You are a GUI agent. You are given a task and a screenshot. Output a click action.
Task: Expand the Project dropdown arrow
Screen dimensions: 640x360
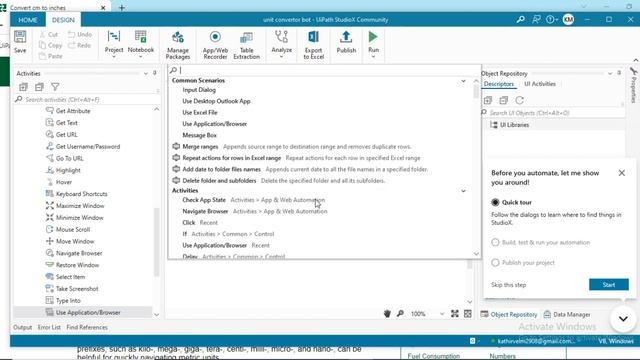[x=114, y=57]
